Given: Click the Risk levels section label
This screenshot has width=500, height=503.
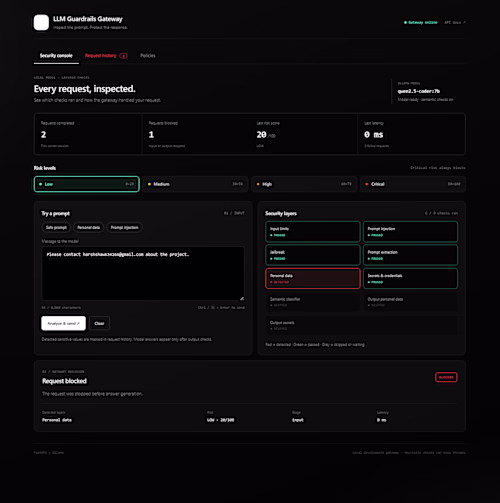Looking at the screenshot, I should point(45,168).
